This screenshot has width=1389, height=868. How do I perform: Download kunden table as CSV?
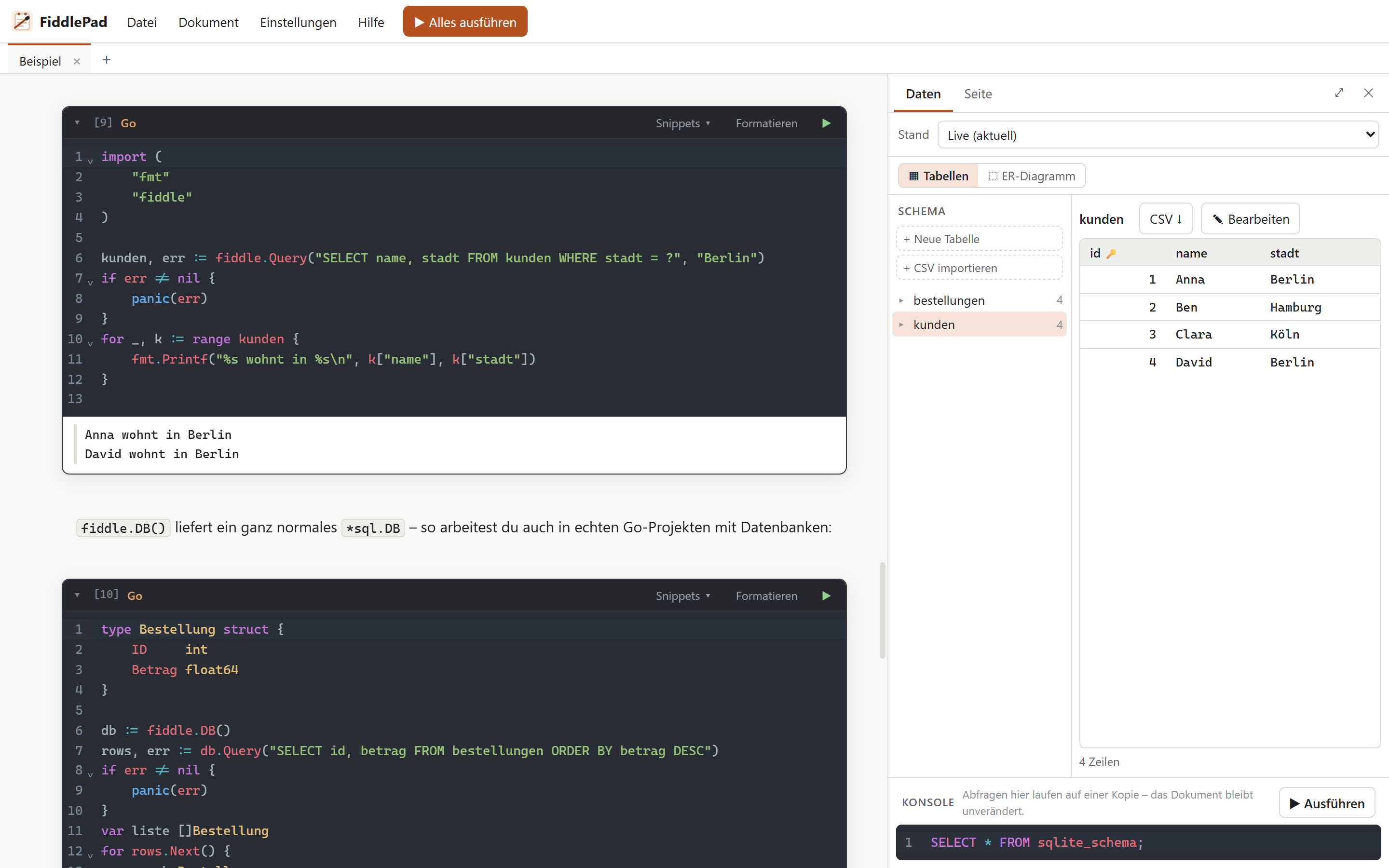(x=1166, y=219)
